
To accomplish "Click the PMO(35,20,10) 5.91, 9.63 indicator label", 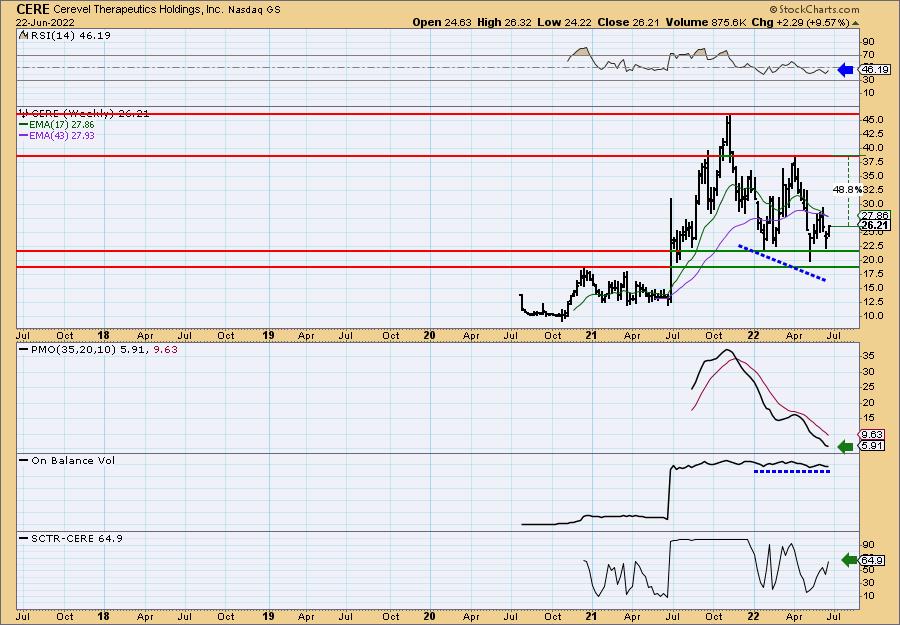I will [104, 349].
